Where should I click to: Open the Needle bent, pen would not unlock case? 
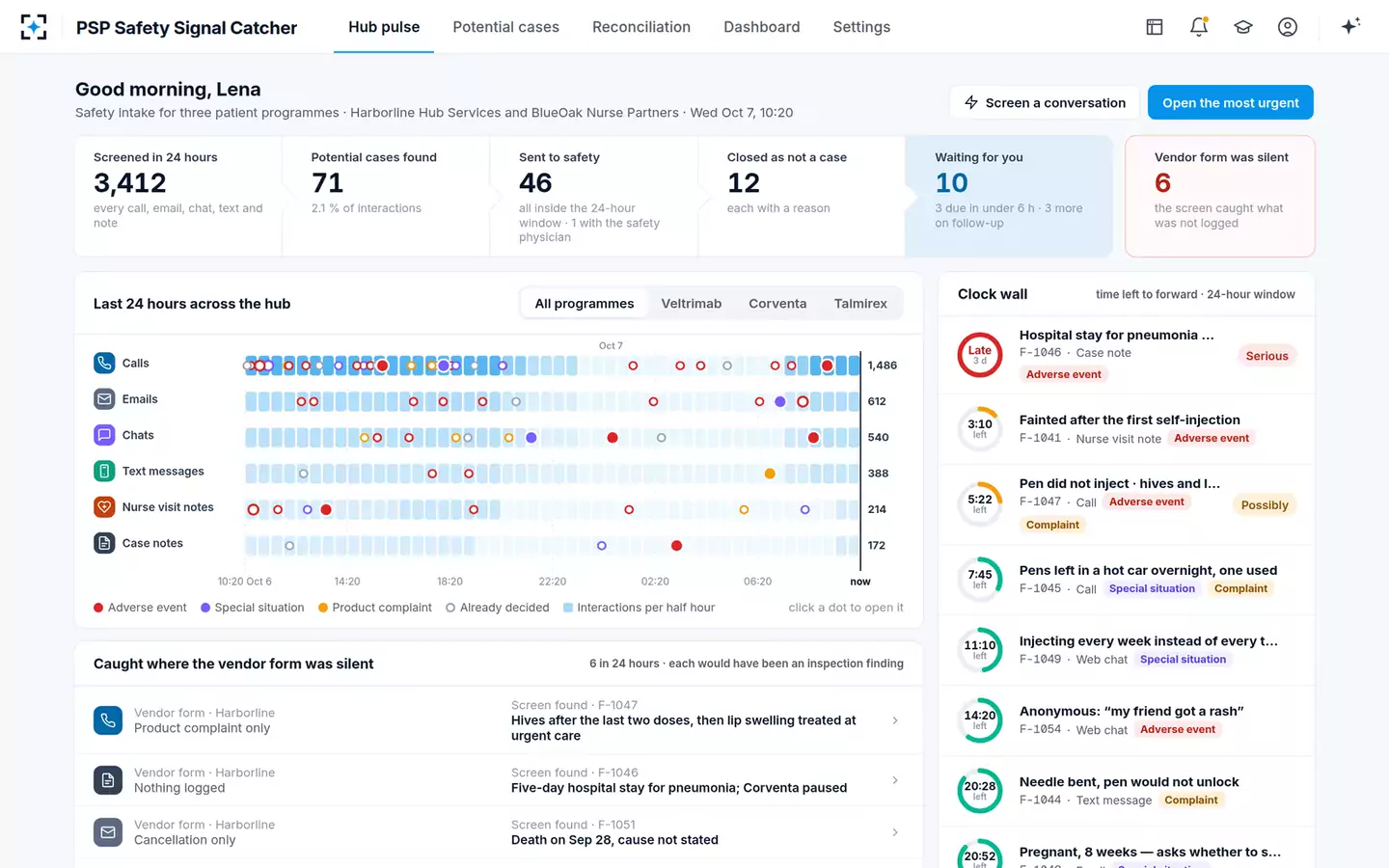tap(1127, 791)
